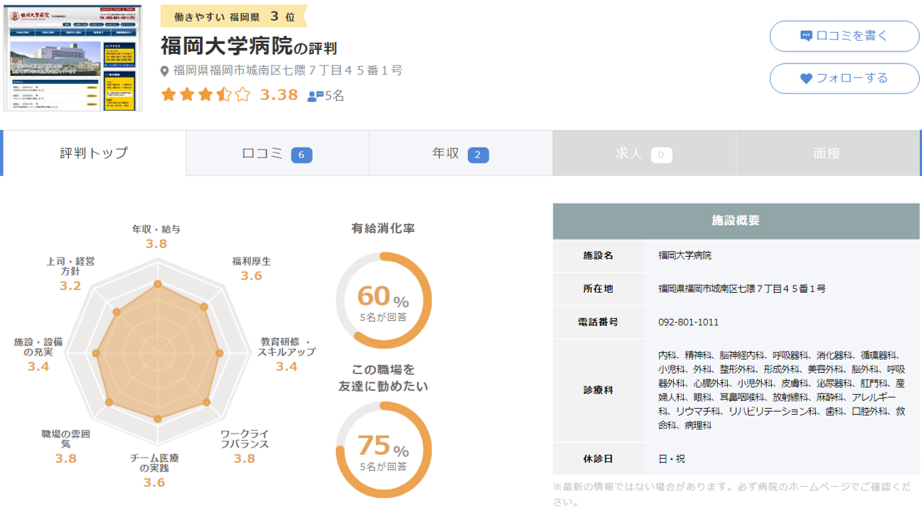Click the 年収・給与 3.8 radar label

point(156,236)
